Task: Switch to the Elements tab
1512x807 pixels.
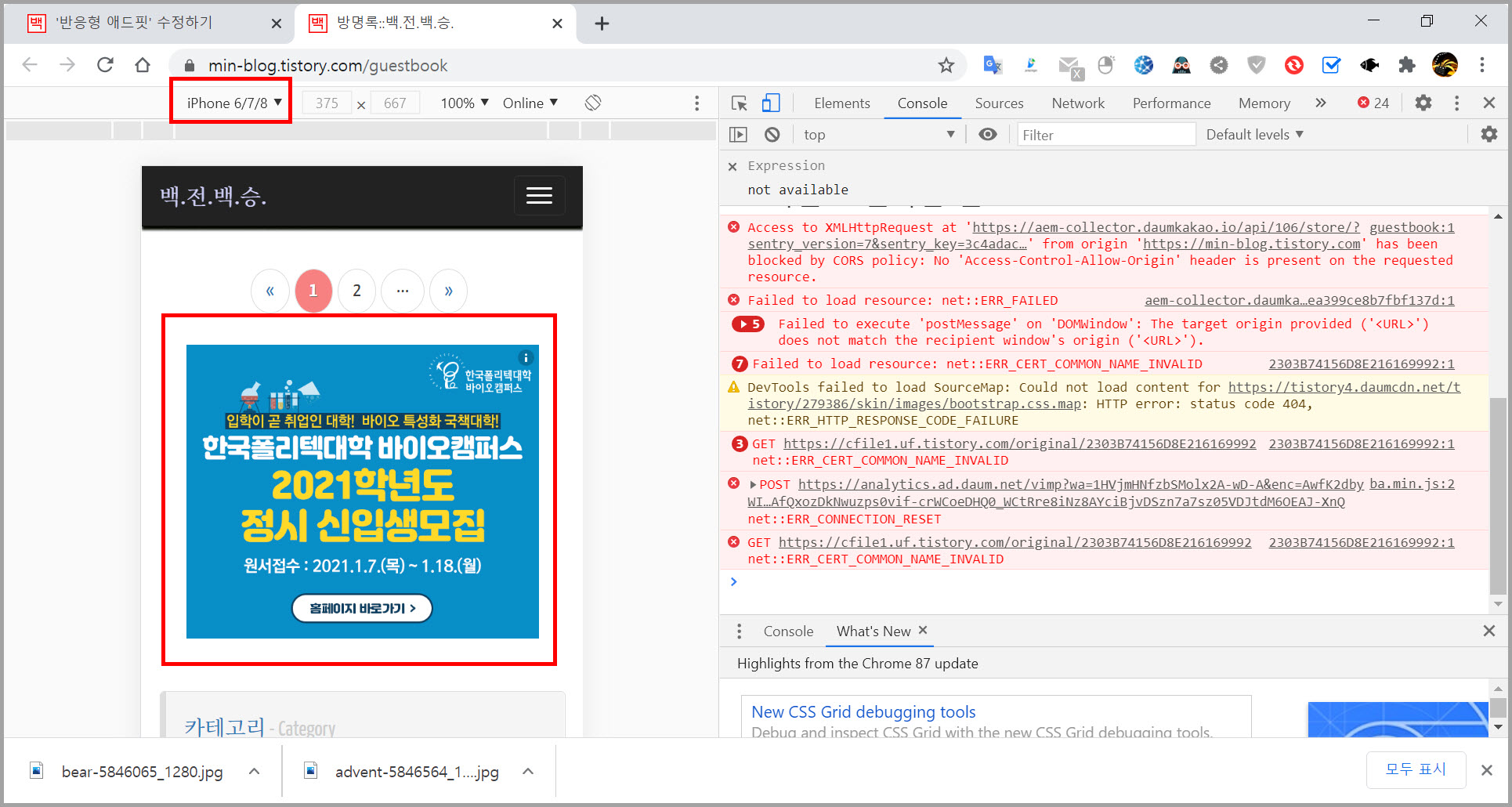Action: point(842,103)
